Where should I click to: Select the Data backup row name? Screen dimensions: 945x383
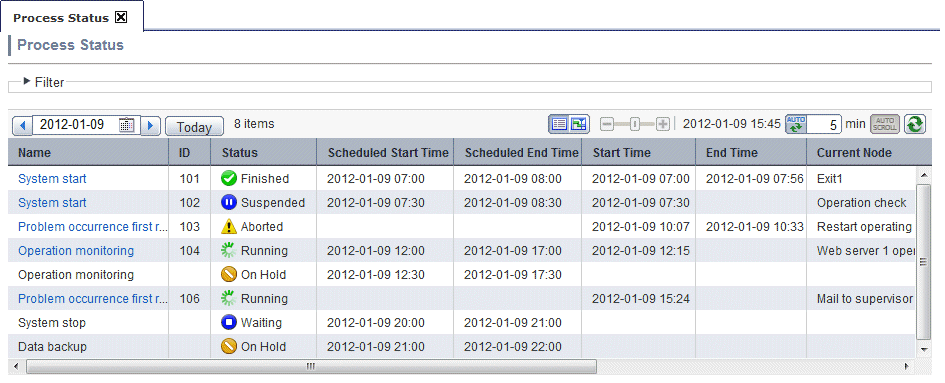coord(52,347)
